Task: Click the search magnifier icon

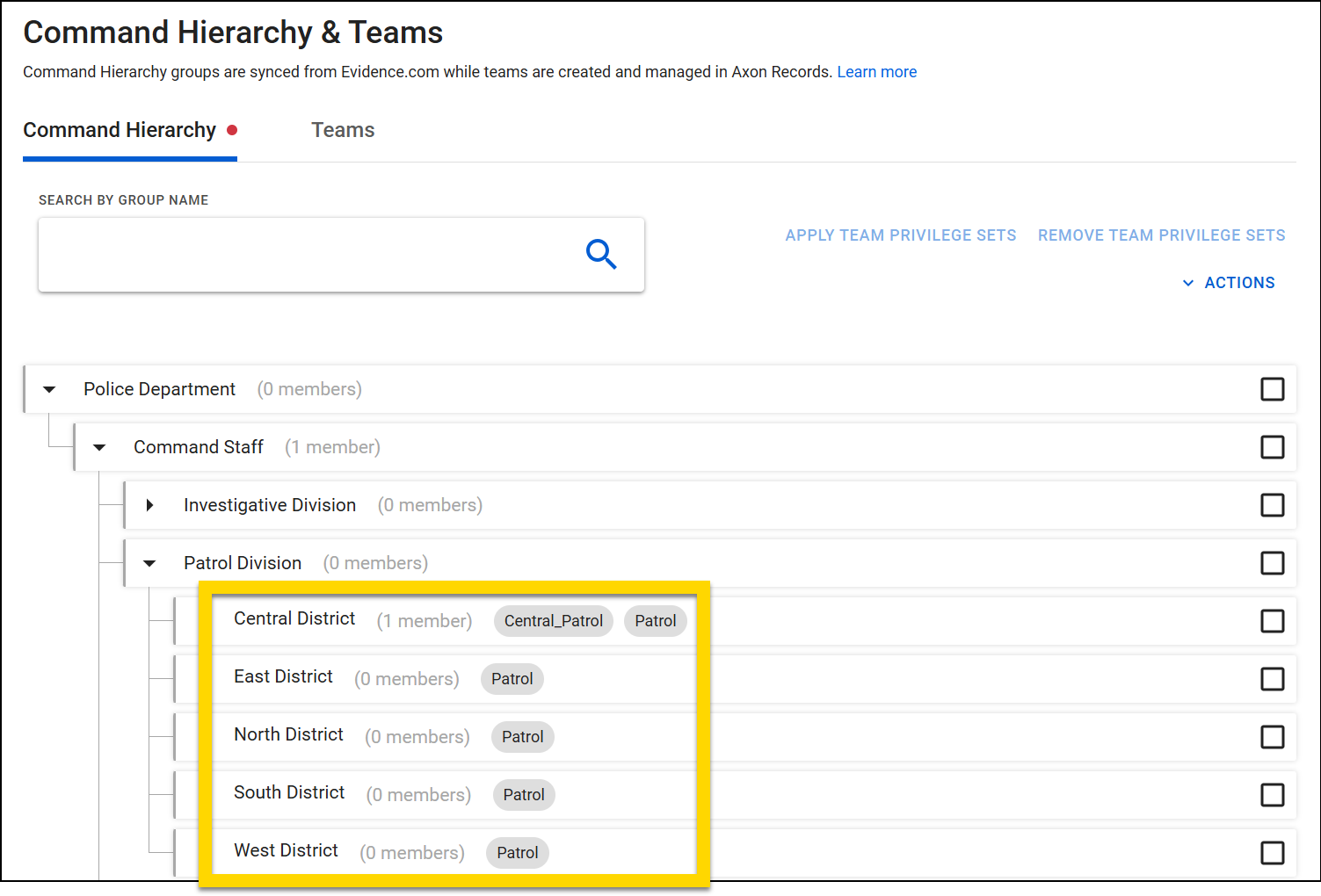Action: [x=601, y=255]
